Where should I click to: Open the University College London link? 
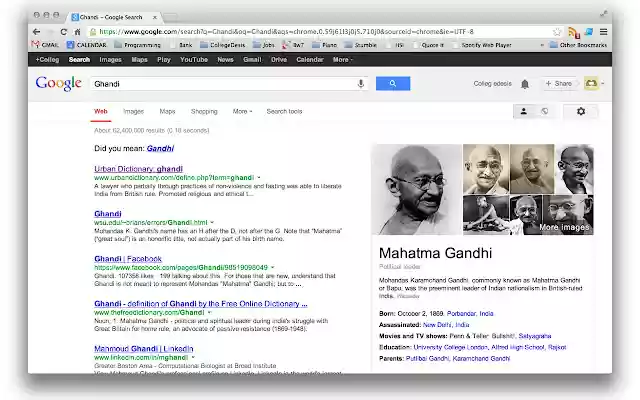(x=451, y=347)
